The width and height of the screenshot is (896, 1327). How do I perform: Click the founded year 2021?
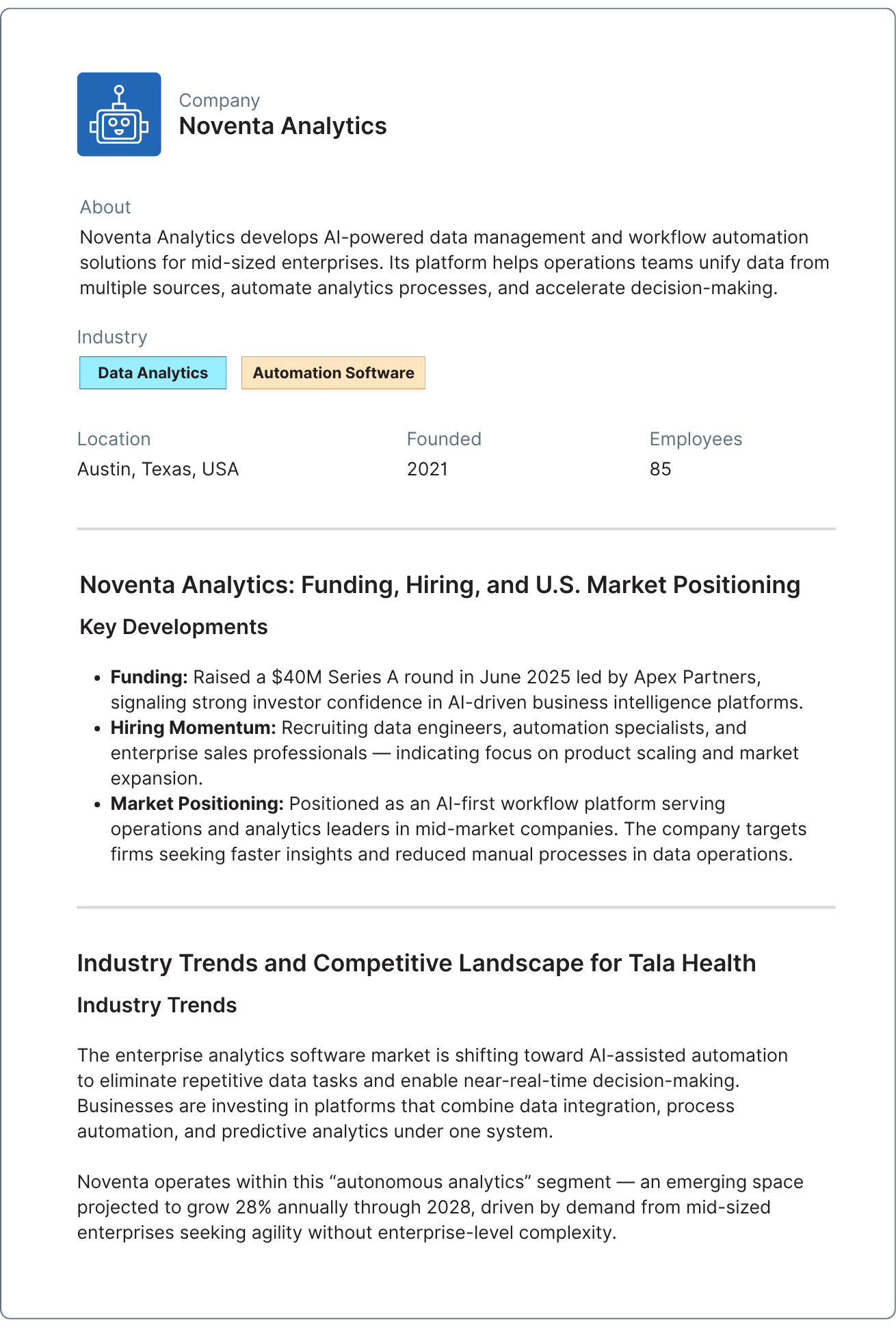point(427,469)
